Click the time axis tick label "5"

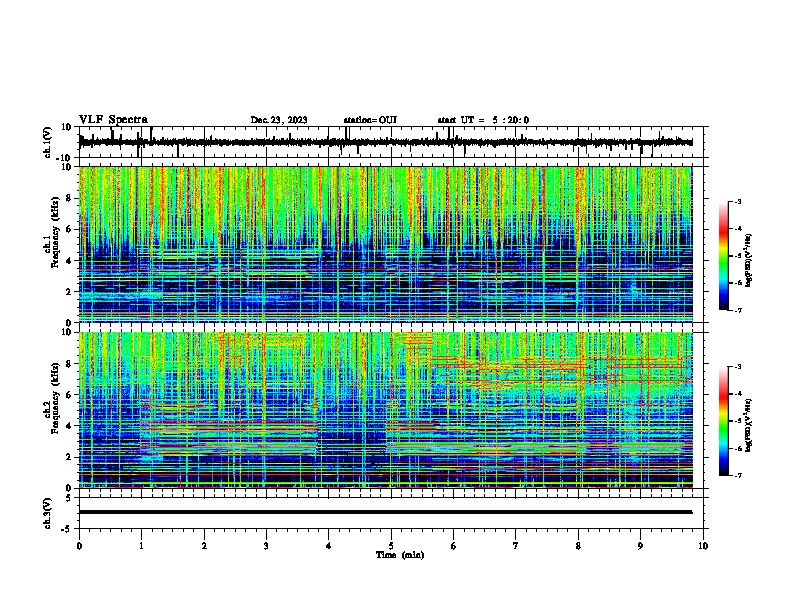coord(391,546)
